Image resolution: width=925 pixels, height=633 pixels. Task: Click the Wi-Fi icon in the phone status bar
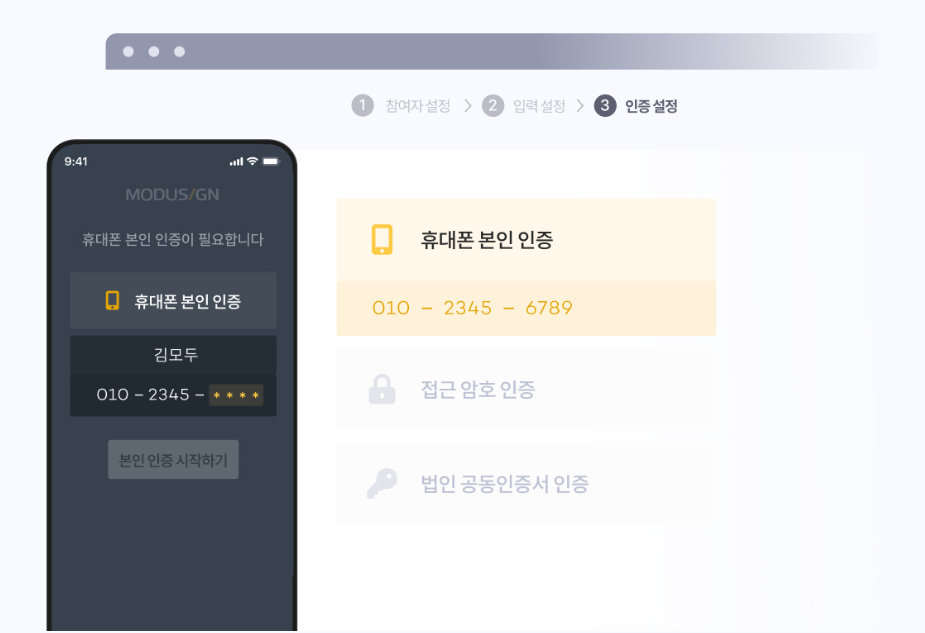pos(252,161)
